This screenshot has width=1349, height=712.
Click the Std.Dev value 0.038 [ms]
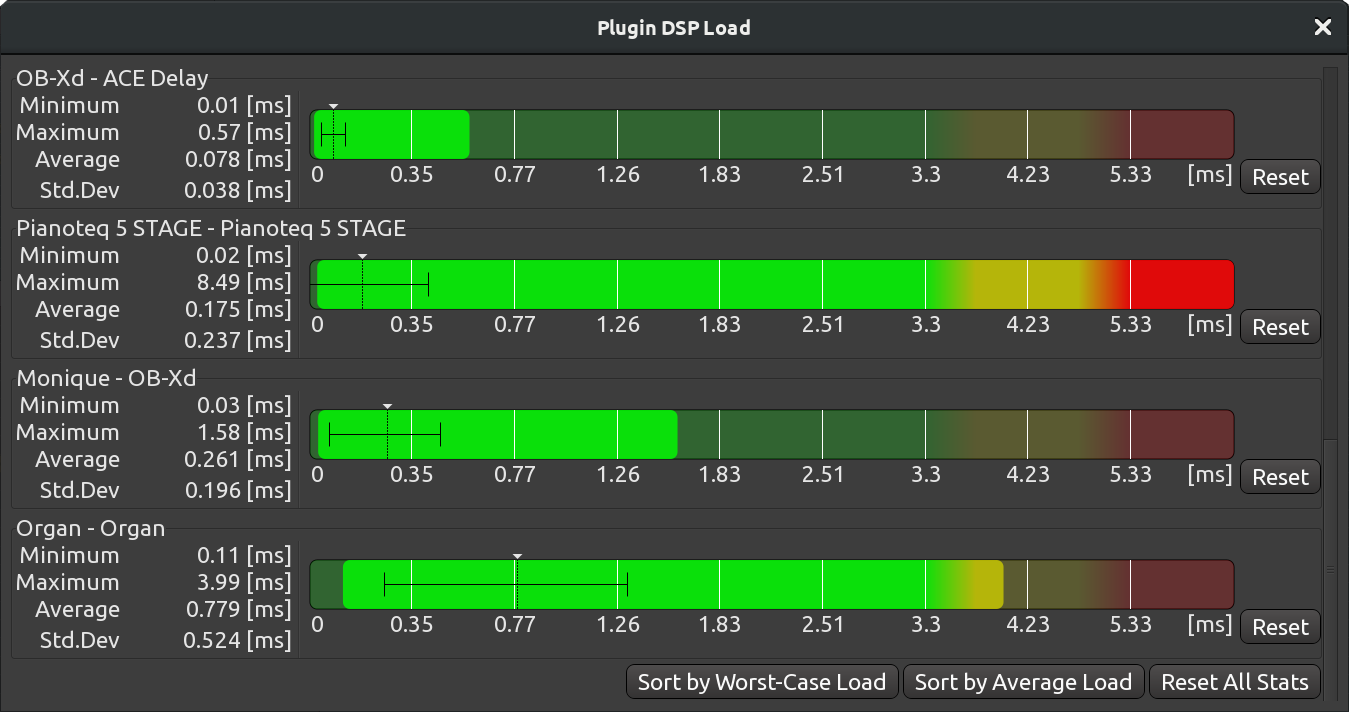coord(238,190)
